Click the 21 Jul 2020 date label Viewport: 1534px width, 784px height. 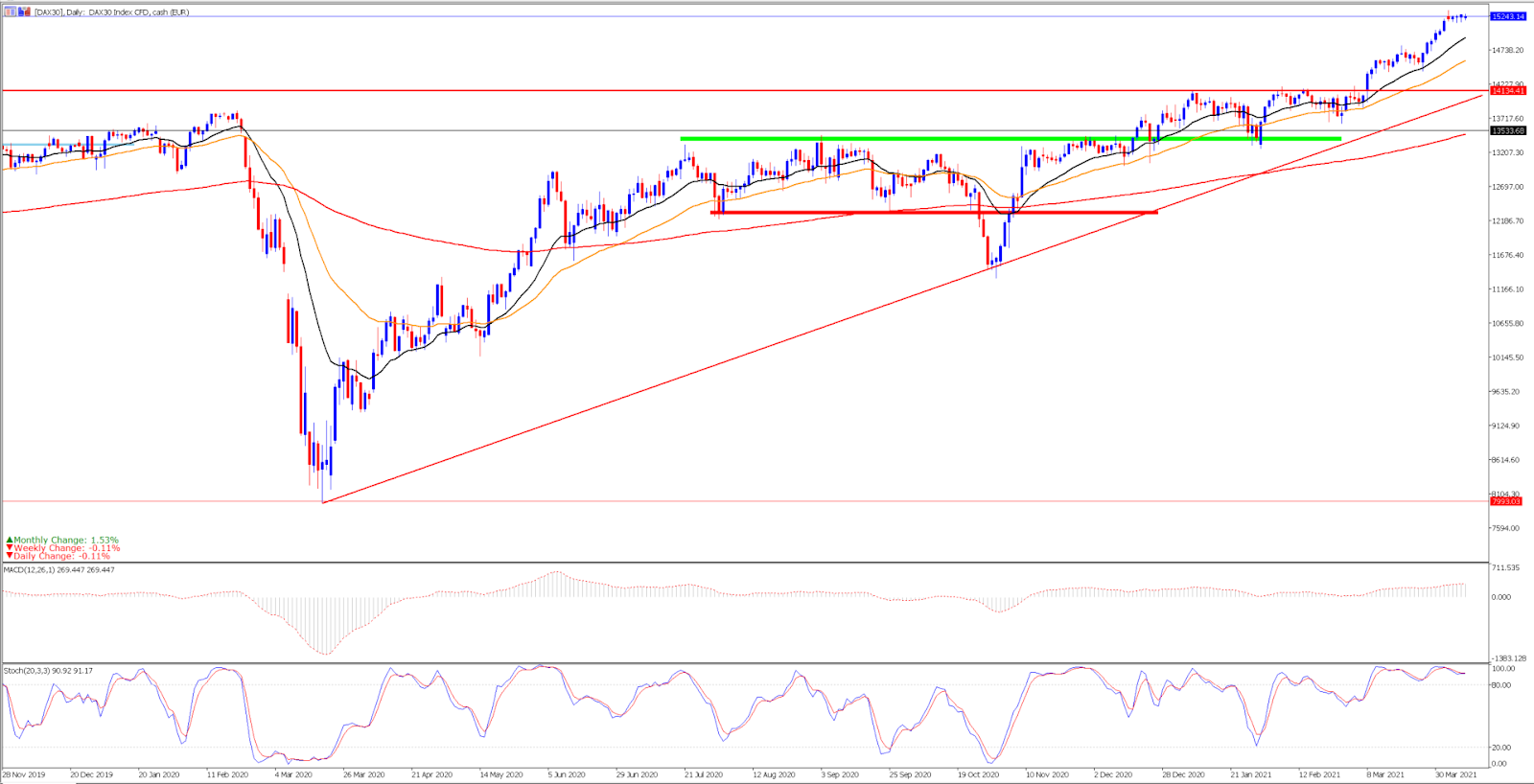[704, 774]
